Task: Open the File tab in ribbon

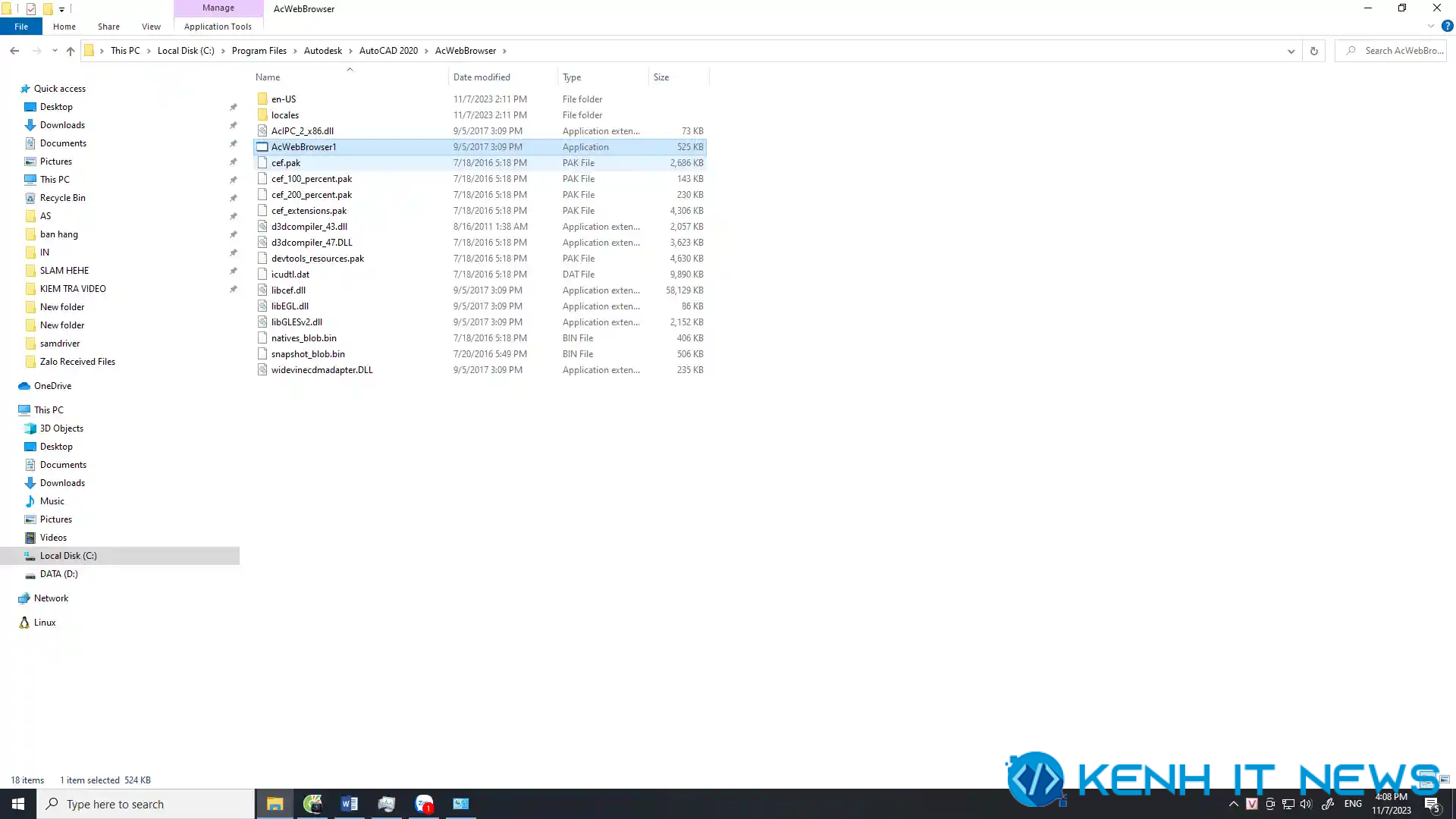Action: point(20,27)
